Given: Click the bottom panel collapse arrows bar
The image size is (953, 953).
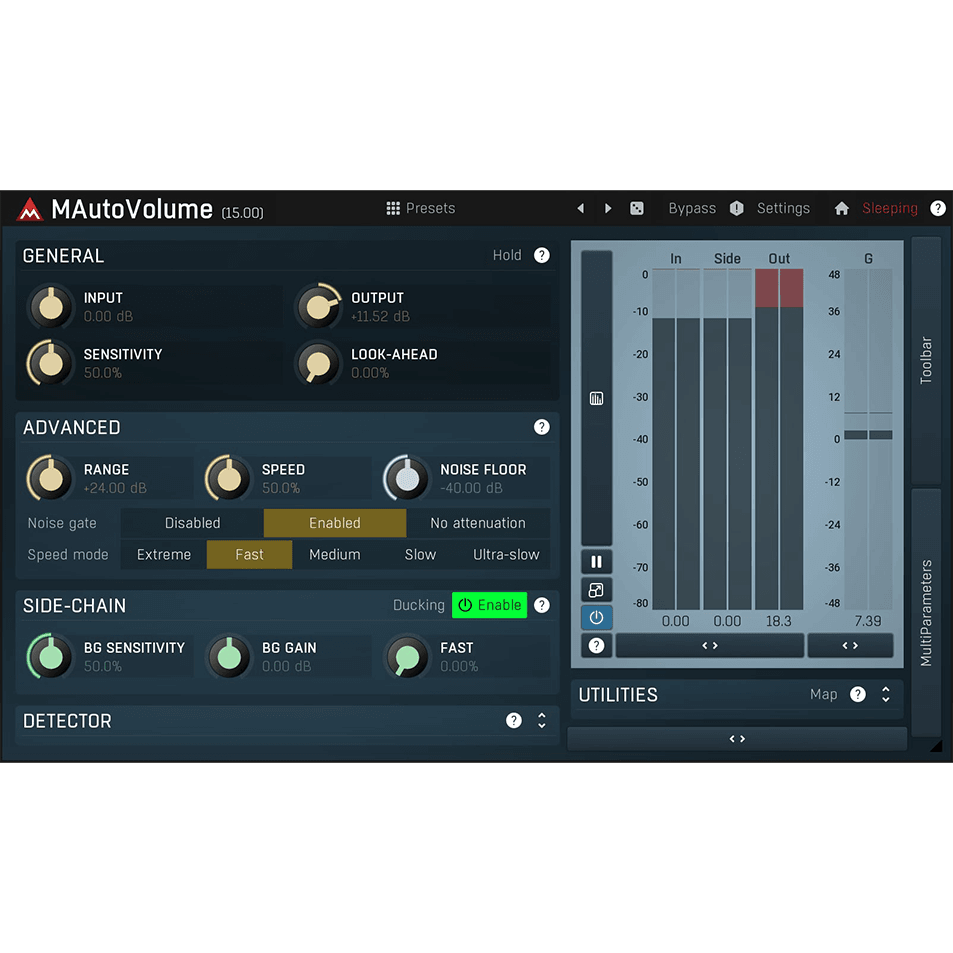Looking at the screenshot, I should pos(737,739).
